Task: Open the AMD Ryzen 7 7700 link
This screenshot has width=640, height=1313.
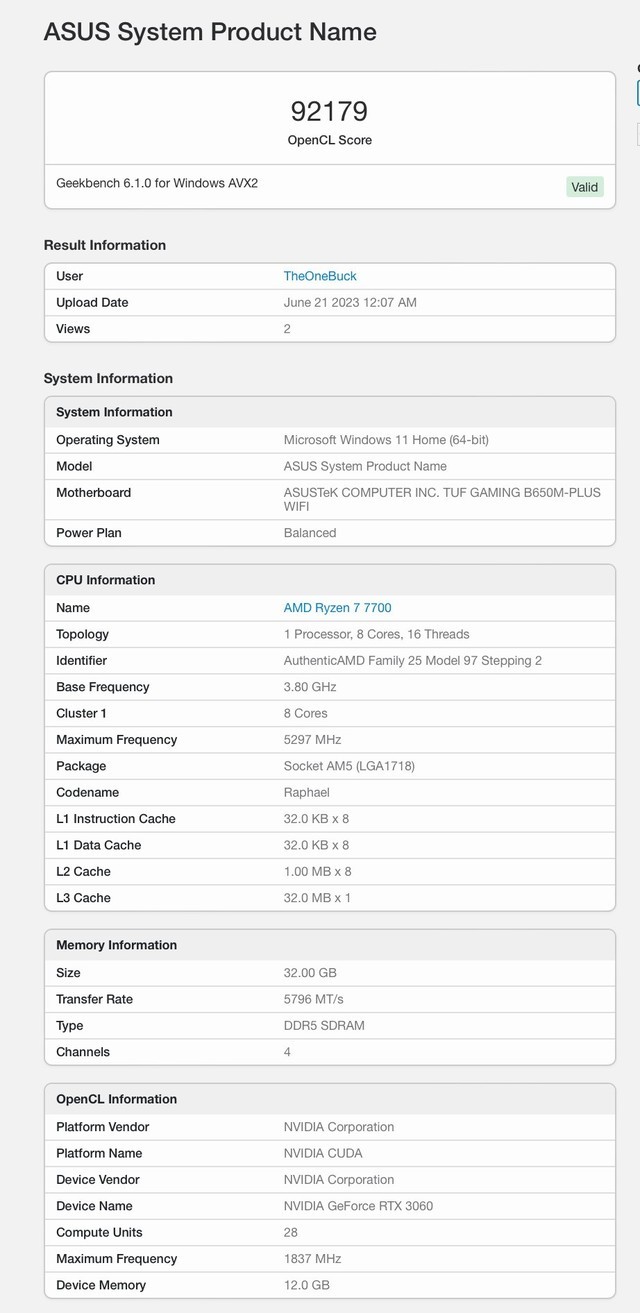Action: (337, 608)
